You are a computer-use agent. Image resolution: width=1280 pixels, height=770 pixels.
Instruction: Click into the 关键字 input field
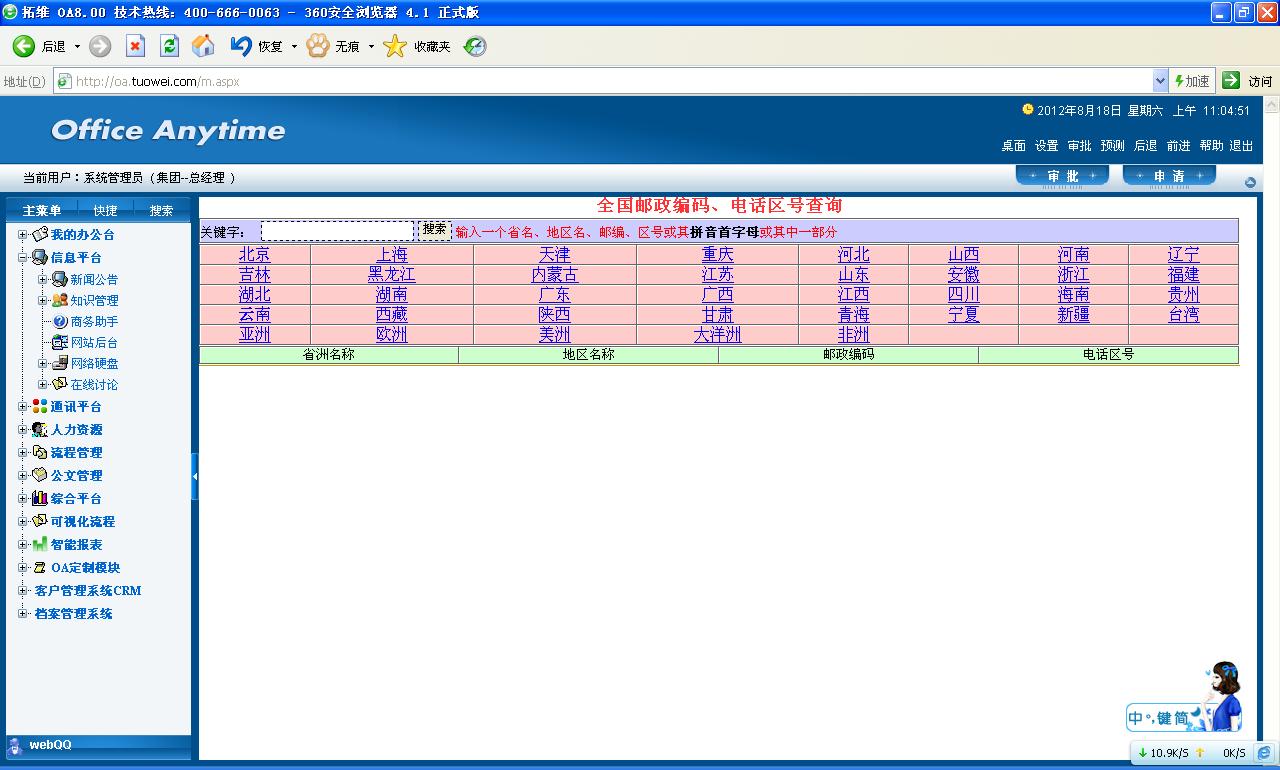337,231
